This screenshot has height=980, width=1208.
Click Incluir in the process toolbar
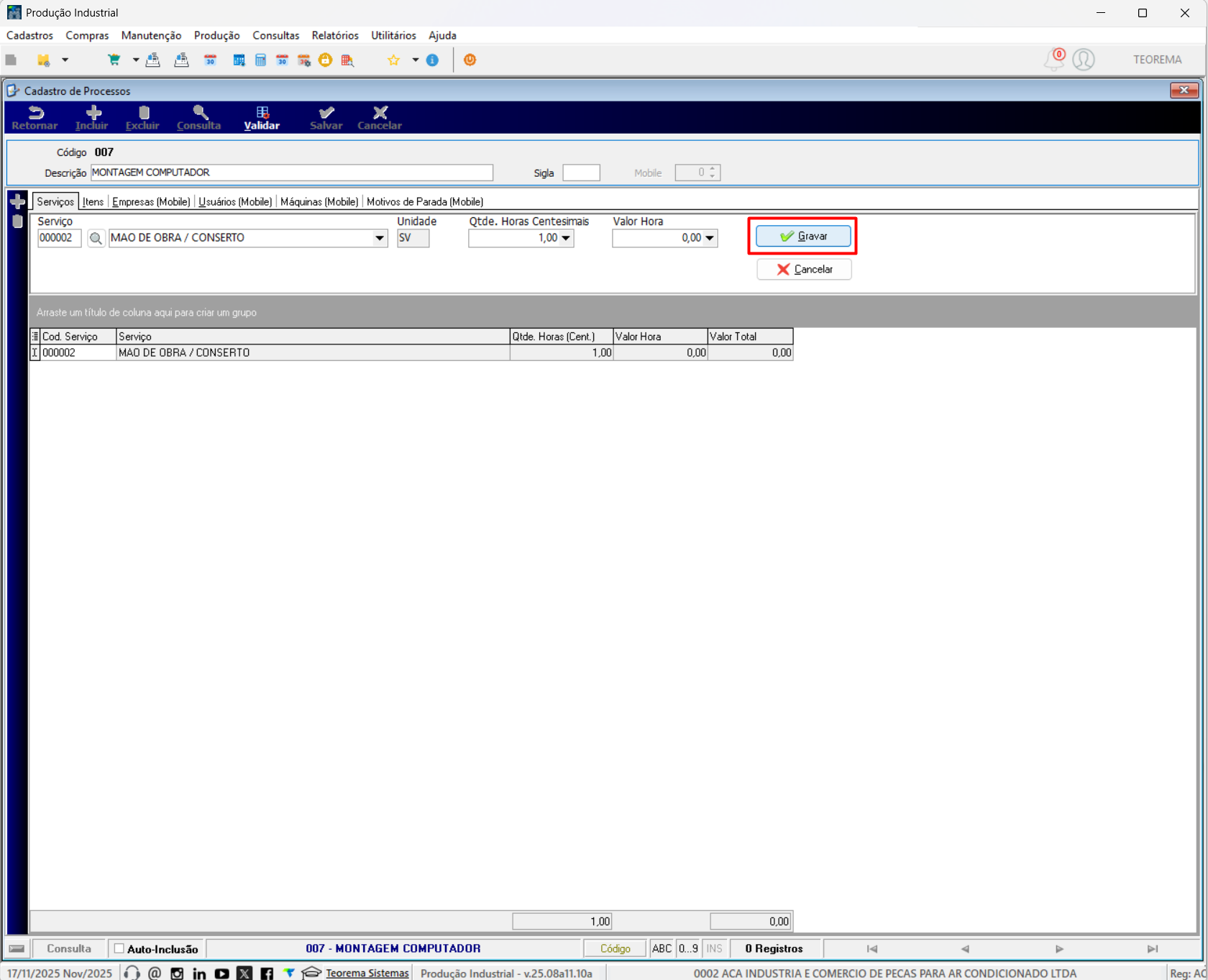[92, 118]
